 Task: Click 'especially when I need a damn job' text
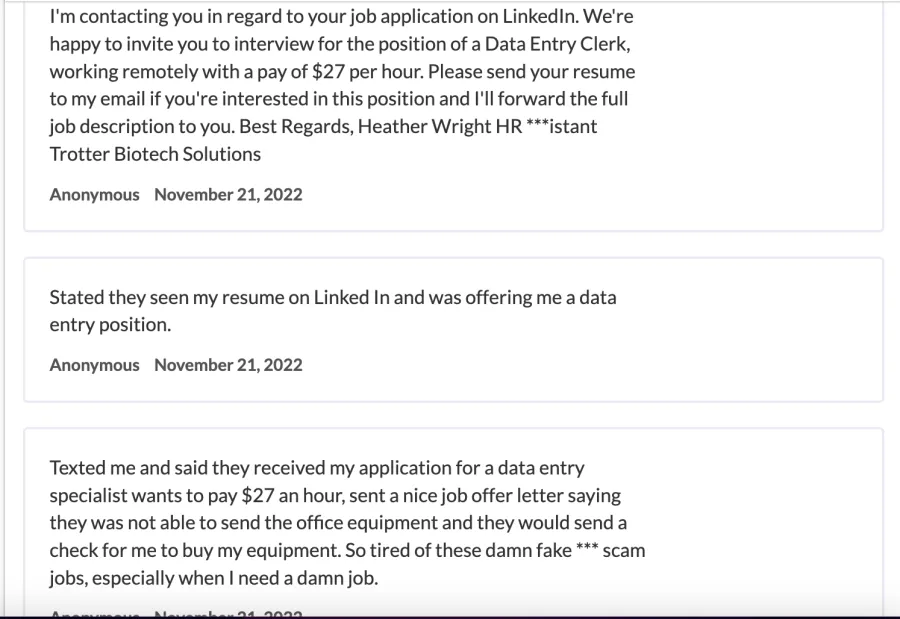(235, 578)
